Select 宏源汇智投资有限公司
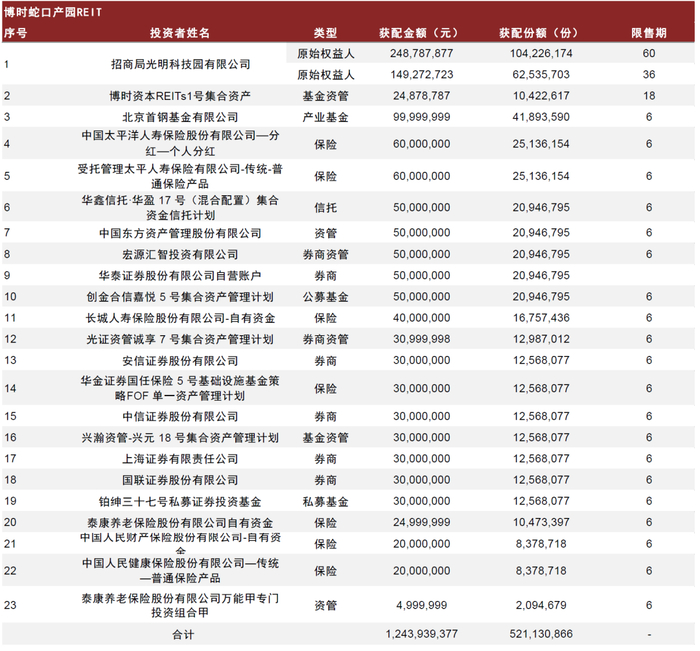This screenshot has width=700, height=651. (x=180, y=255)
